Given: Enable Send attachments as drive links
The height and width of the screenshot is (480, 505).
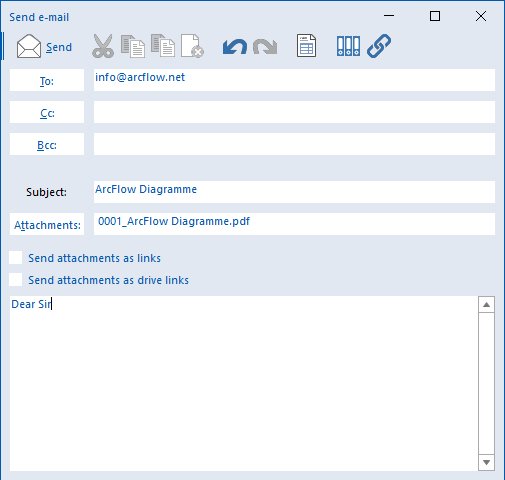Looking at the screenshot, I should pyautogui.click(x=16, y=280).
